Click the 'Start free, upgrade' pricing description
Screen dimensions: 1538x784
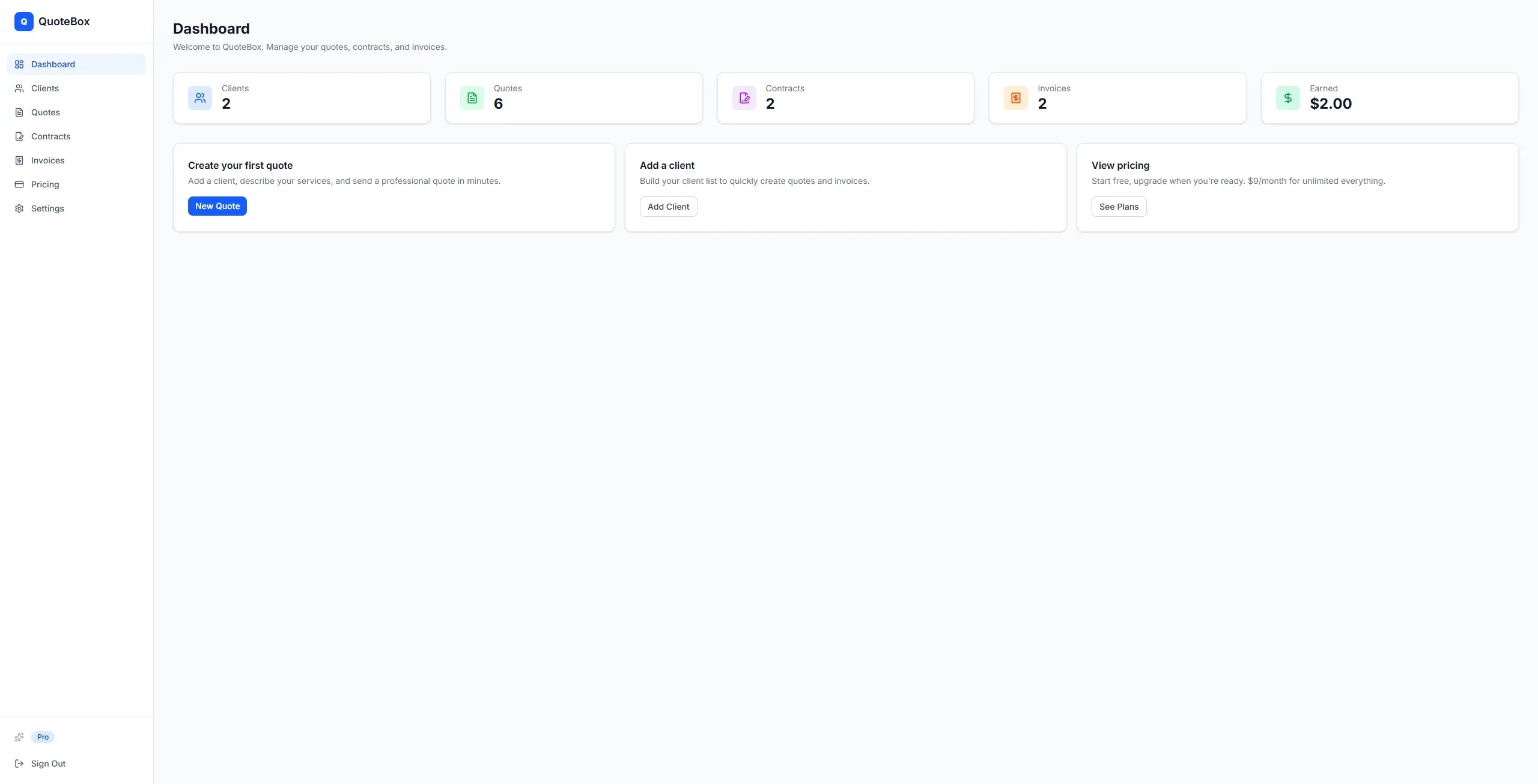[x=1238, y=181]
